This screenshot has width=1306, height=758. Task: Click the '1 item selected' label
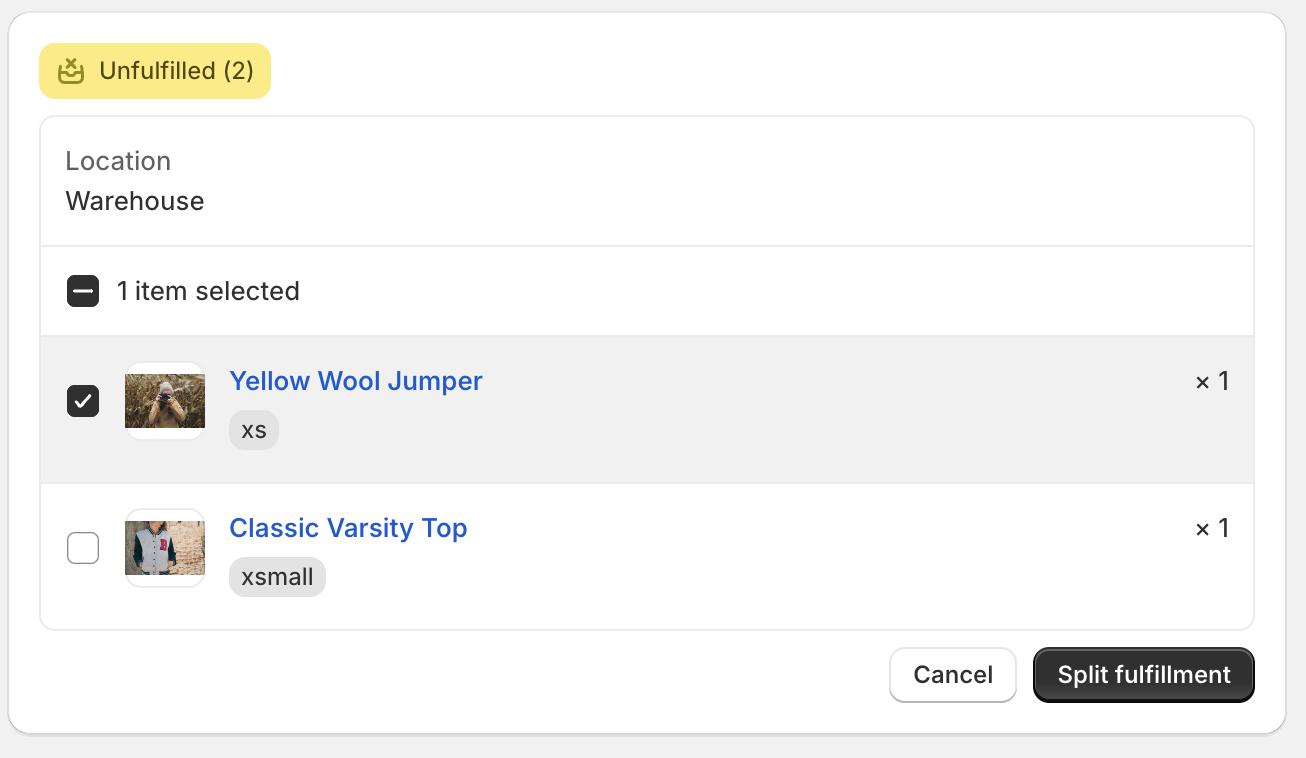[x=208, y=291]
